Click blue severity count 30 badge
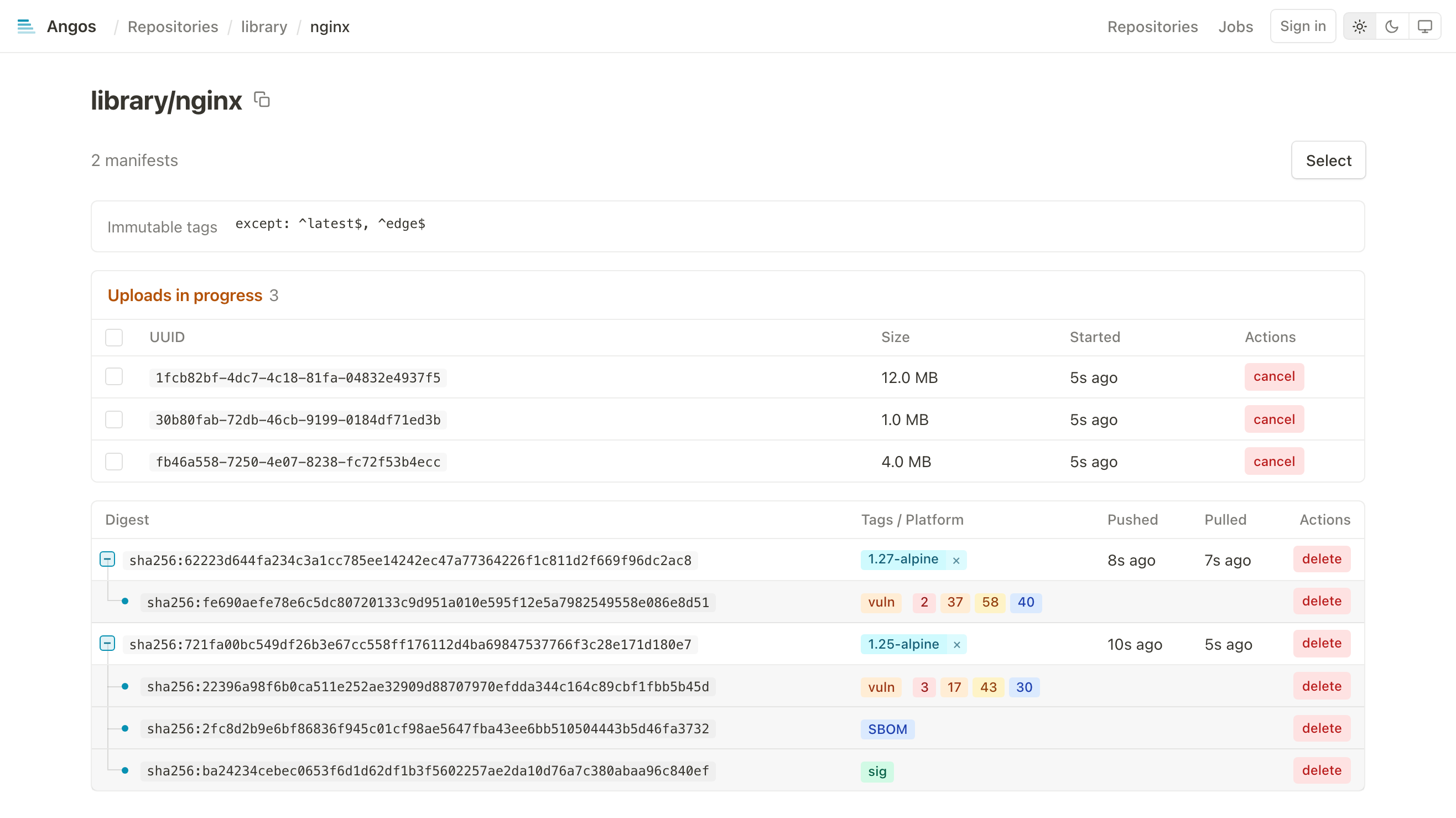 coord(1024,687)
